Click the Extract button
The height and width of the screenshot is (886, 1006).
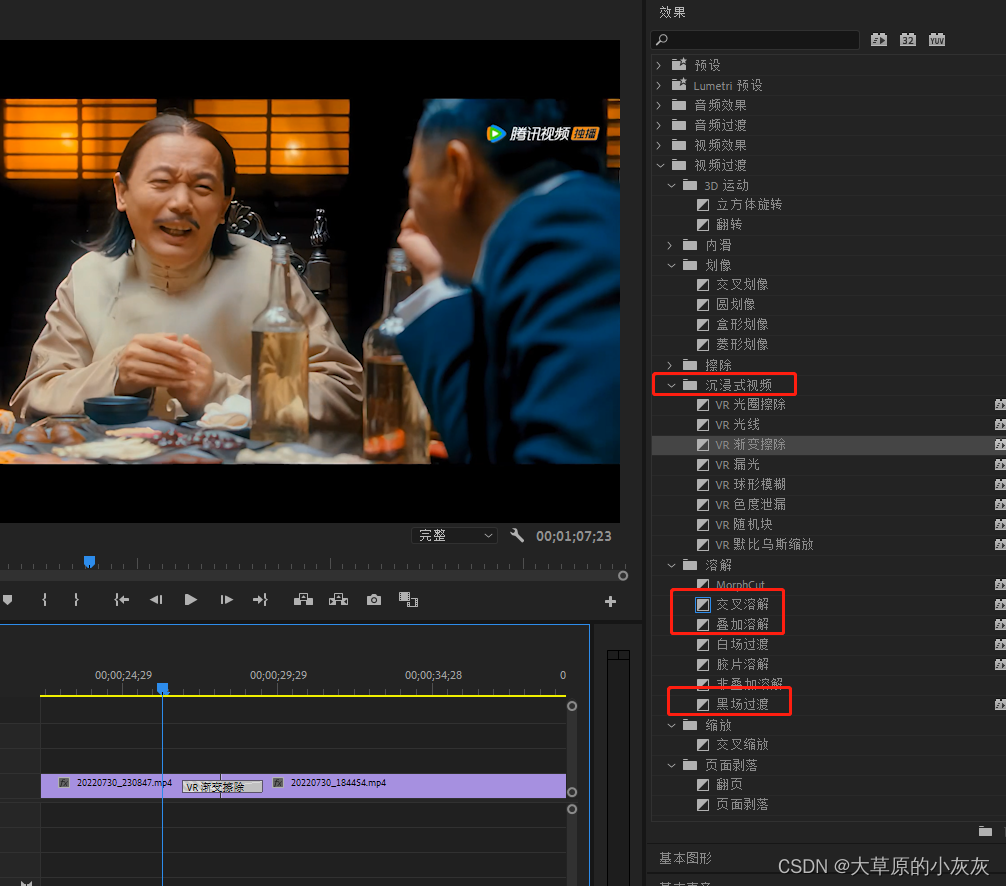tap(338, 600)
